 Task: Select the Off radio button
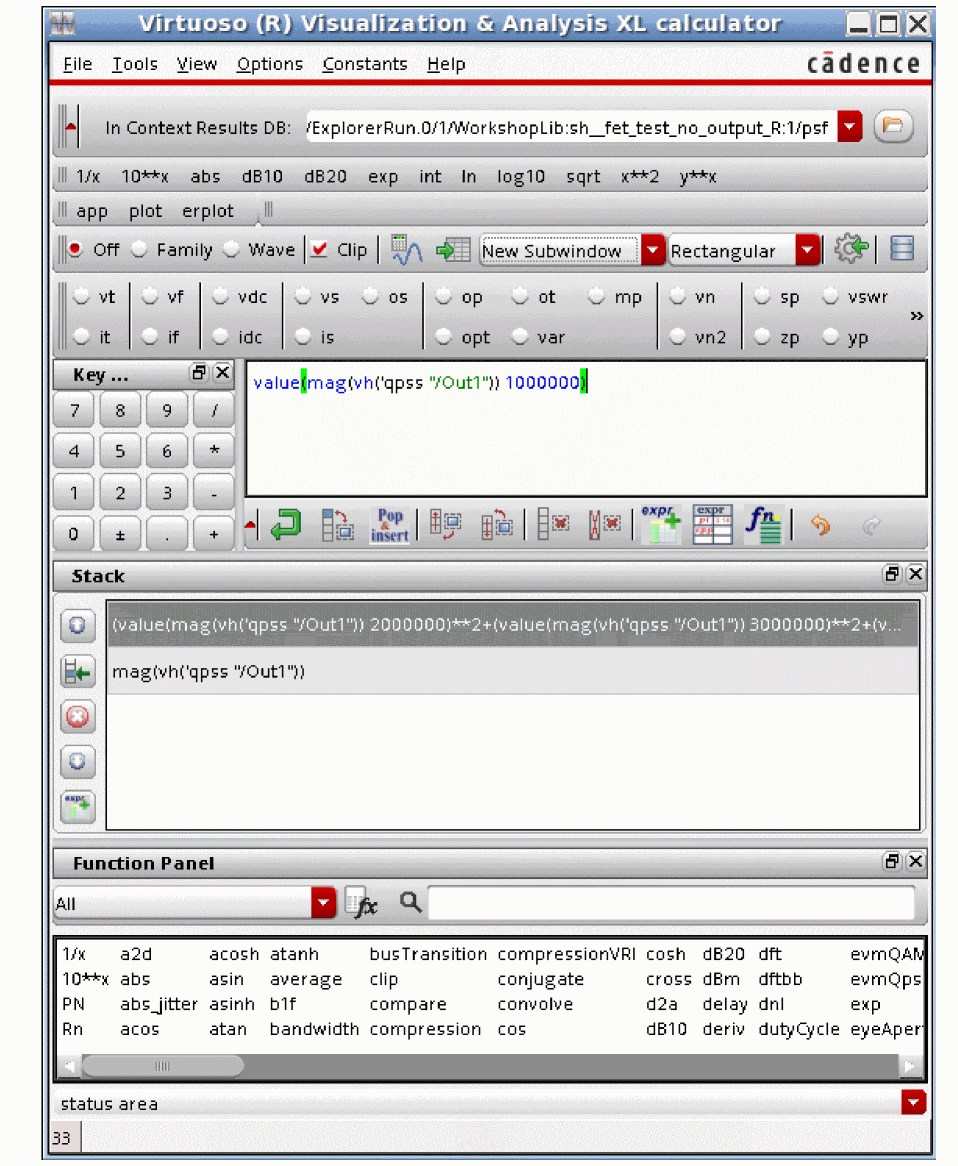pyautogui.click(x=75, y=249)
